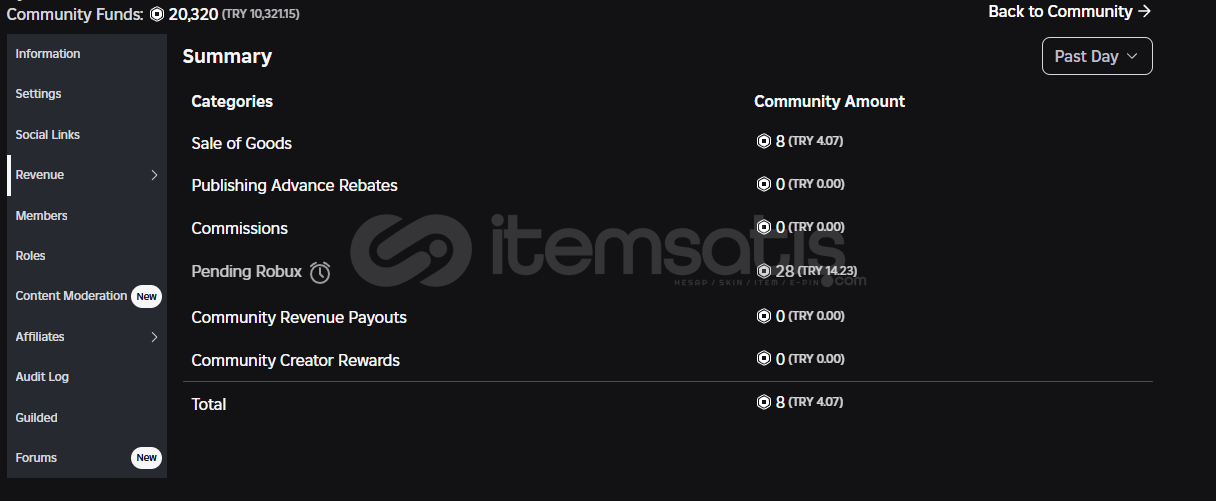The image size is (1216, 501).
Task: Click the New badge next to Forums
Action: coord(146,458)
